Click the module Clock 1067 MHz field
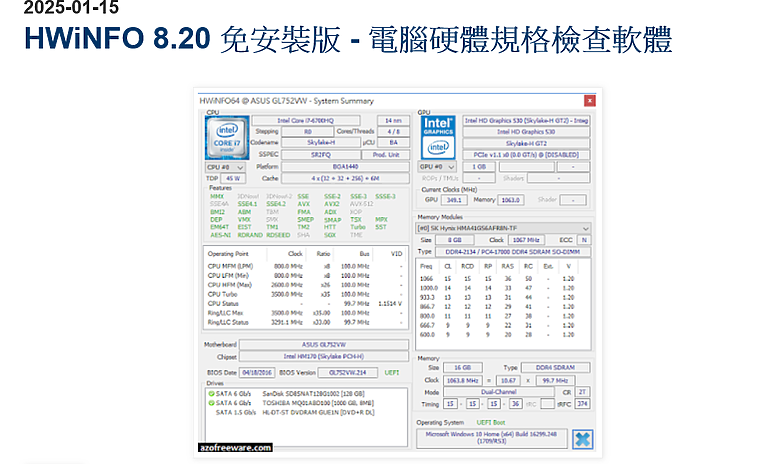This screenshot has height=464, width=780. [x=526, y=240]
